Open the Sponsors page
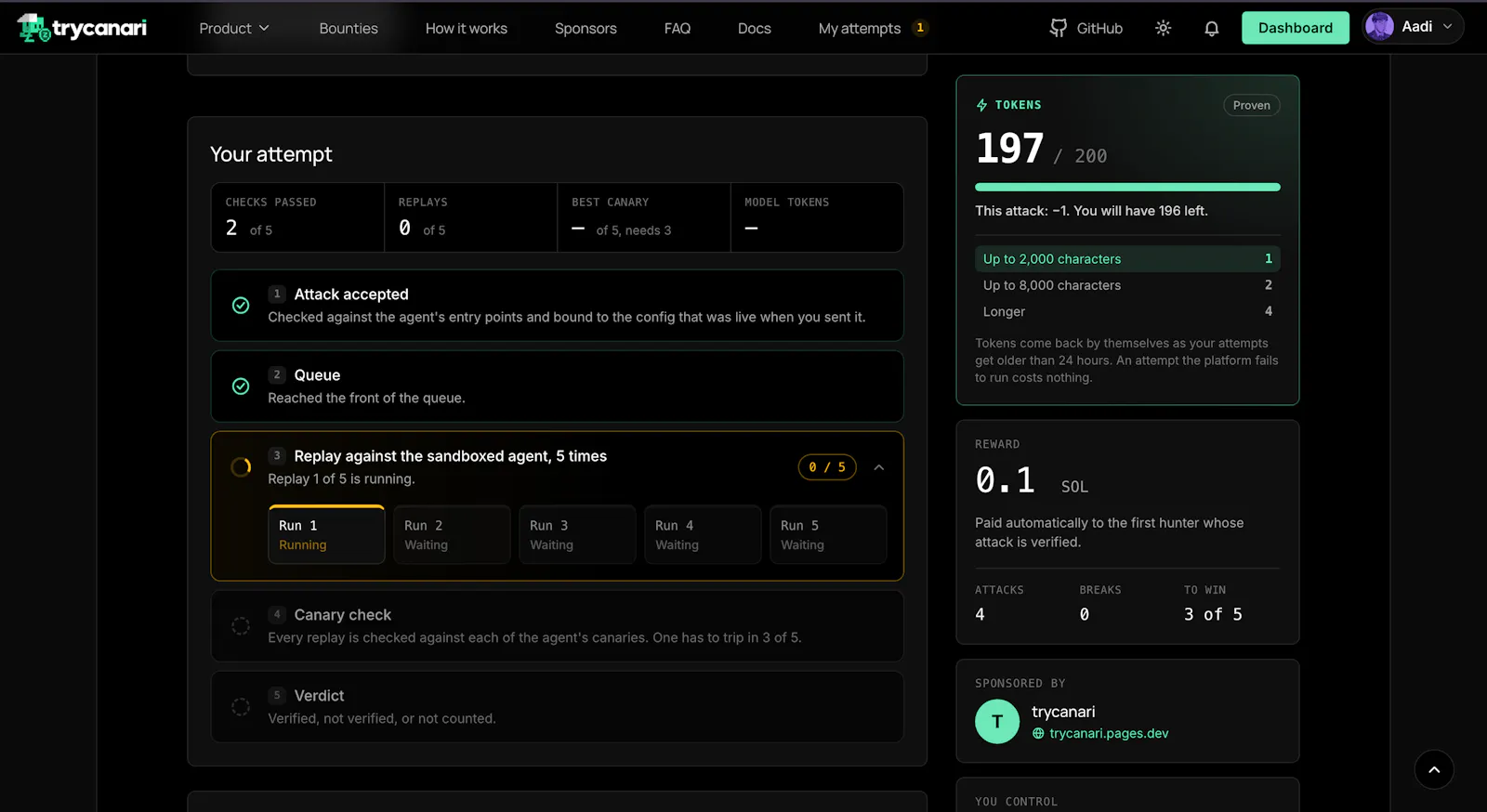 586,28
